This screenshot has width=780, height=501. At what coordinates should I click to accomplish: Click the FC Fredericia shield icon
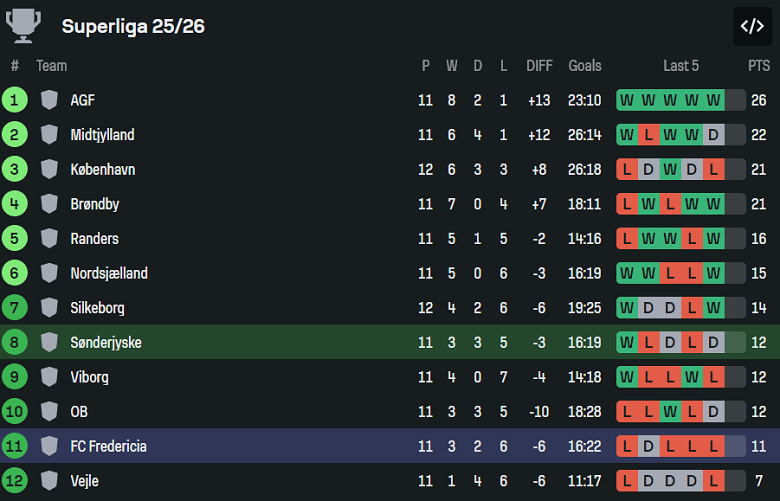pyautogui.click(x=49, y=446)
